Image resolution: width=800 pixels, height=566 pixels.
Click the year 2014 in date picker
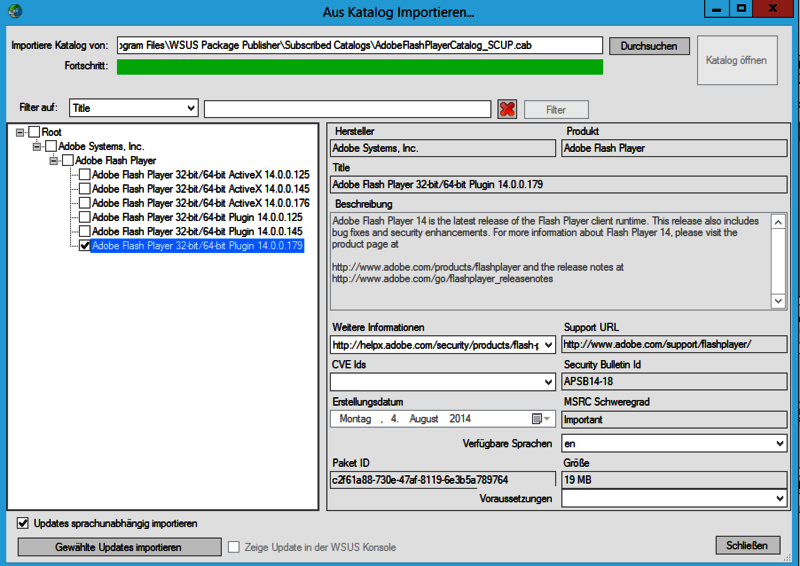460,419
